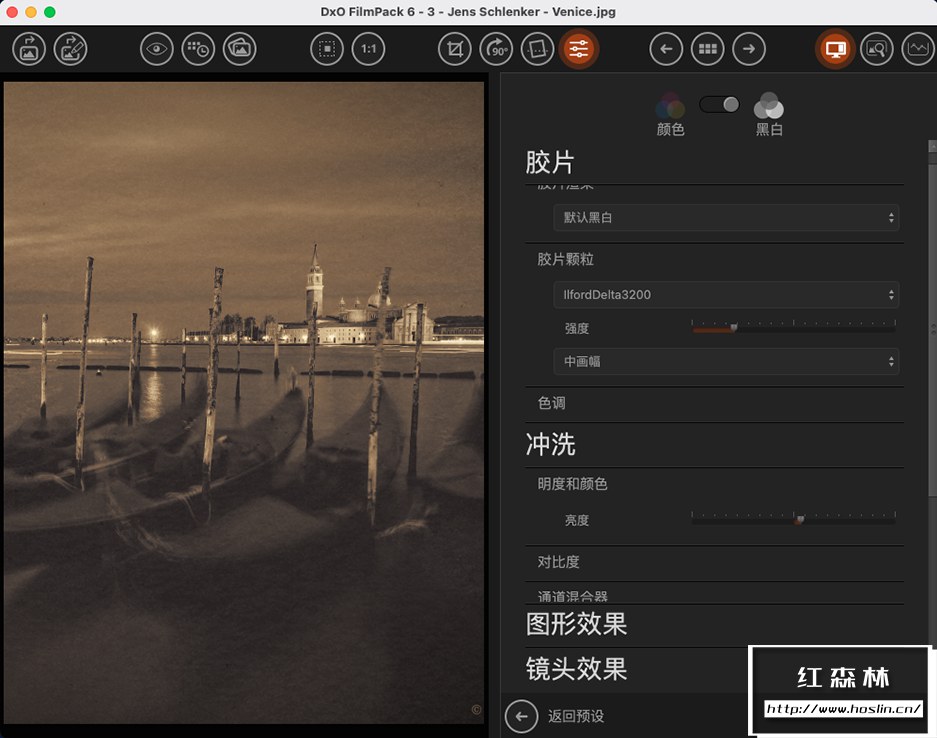937x738 pixels.
Task: Switch to 1:1 zoom view
Action: point(368,48)
